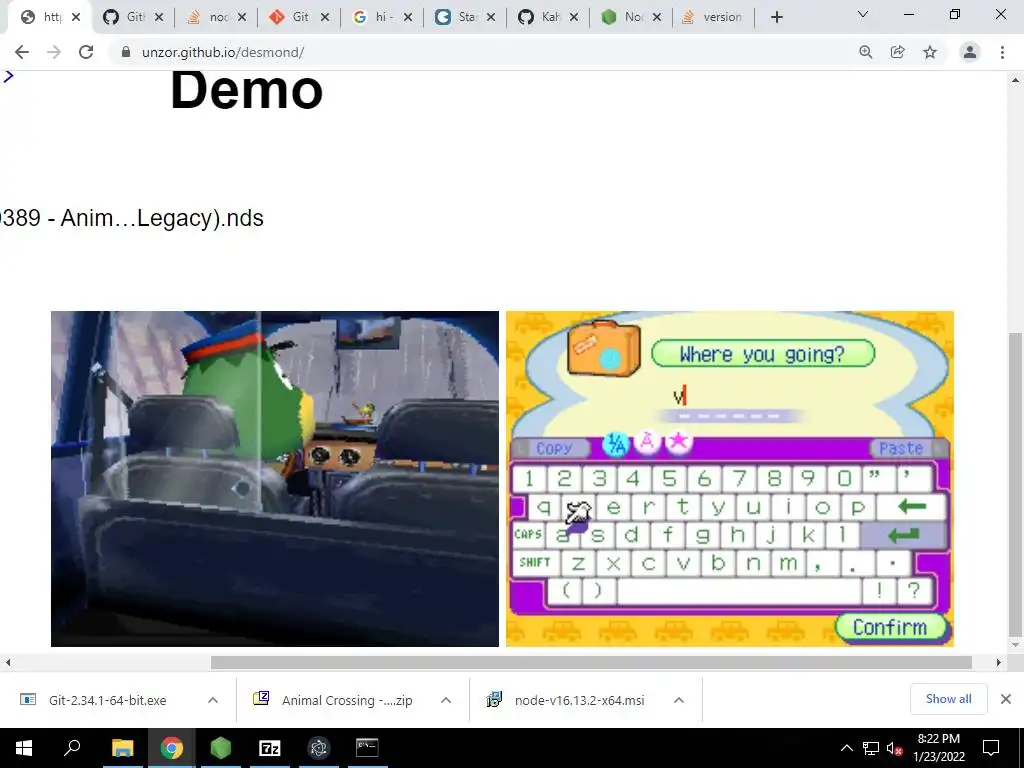Expand options for node-v16.13.2-x64.msi download
This screenshot has width=1024, height=768.
[679, 700]
